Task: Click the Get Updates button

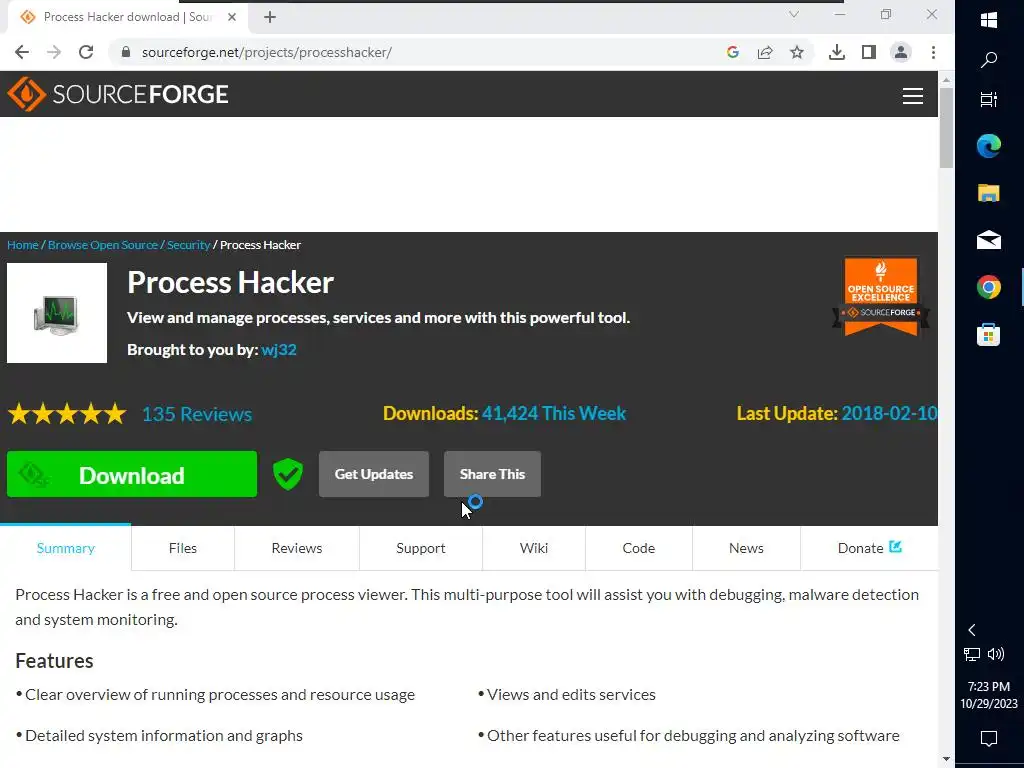Action: coord(374,474)
